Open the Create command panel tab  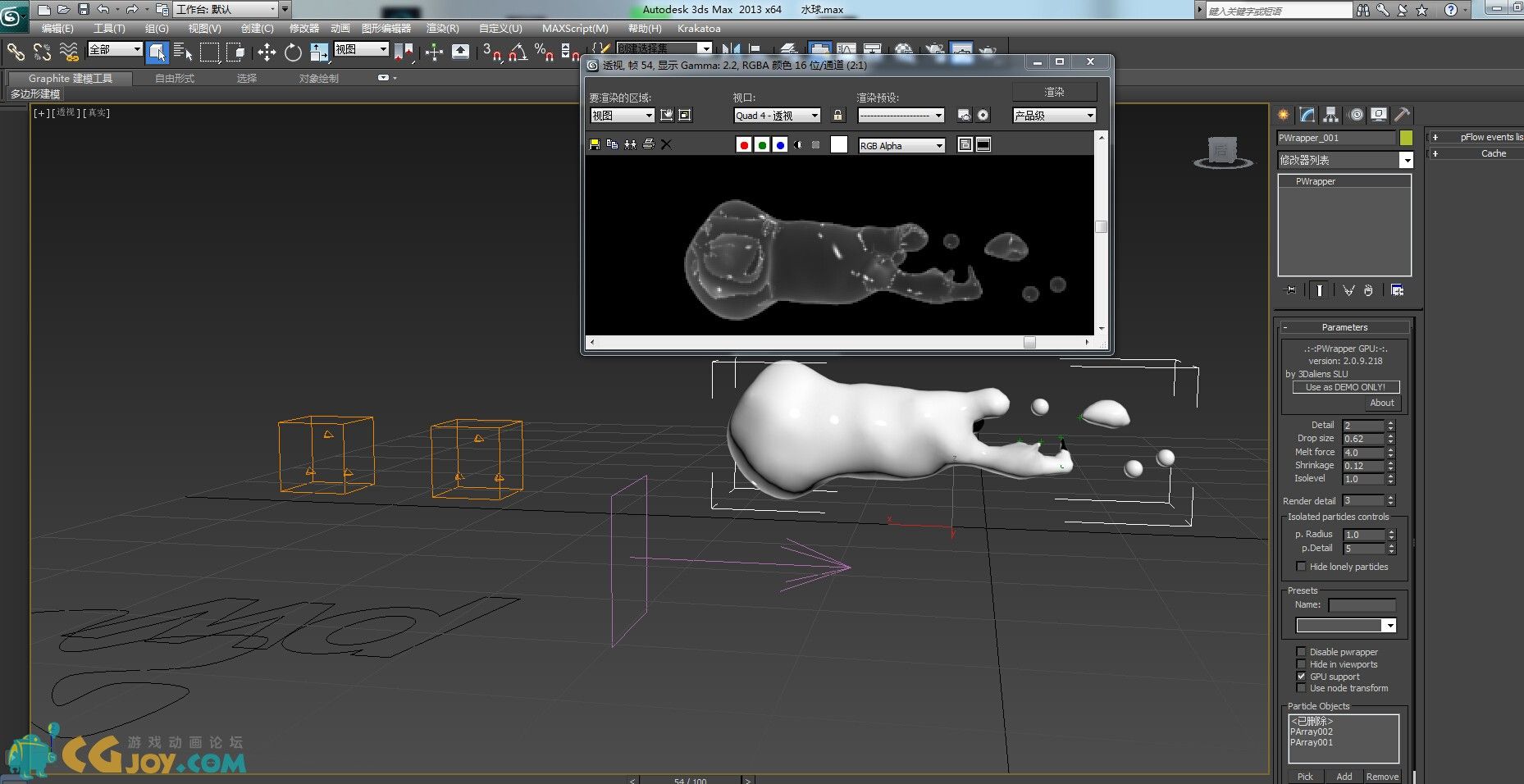tap(1284, 115)
